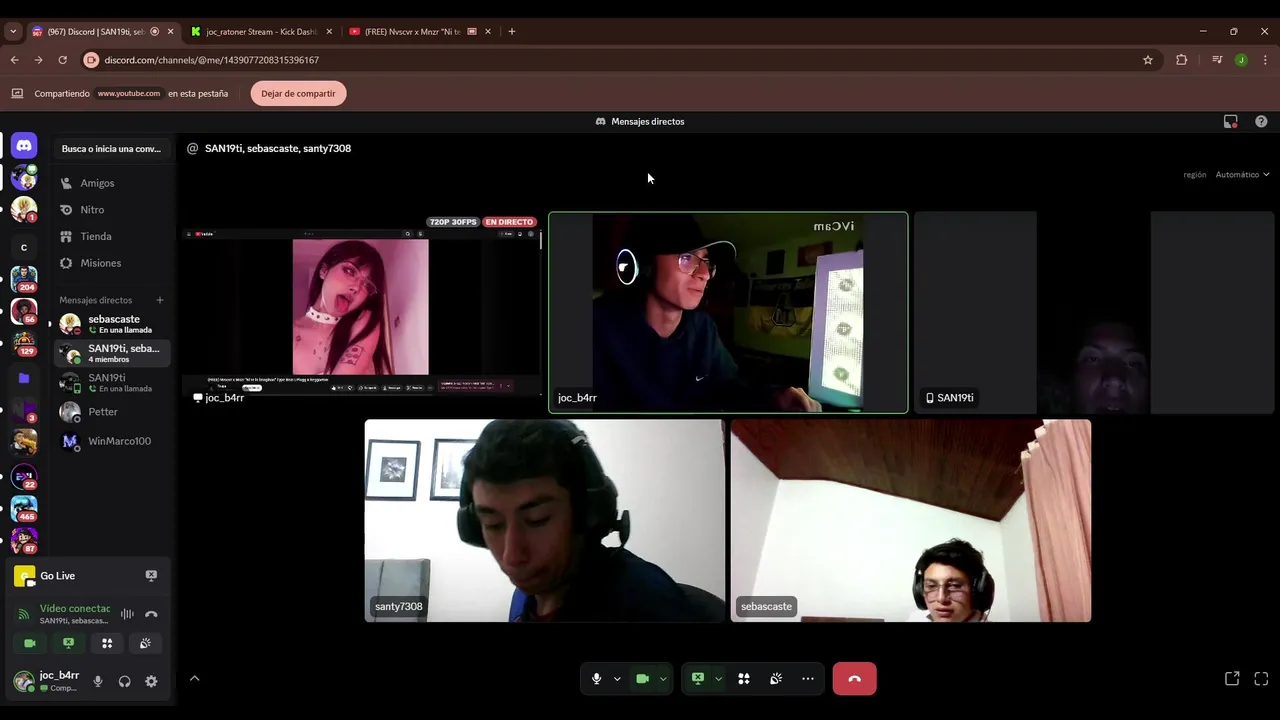
Task: Turn off camera in call control bar
Action: coord(642,679)
